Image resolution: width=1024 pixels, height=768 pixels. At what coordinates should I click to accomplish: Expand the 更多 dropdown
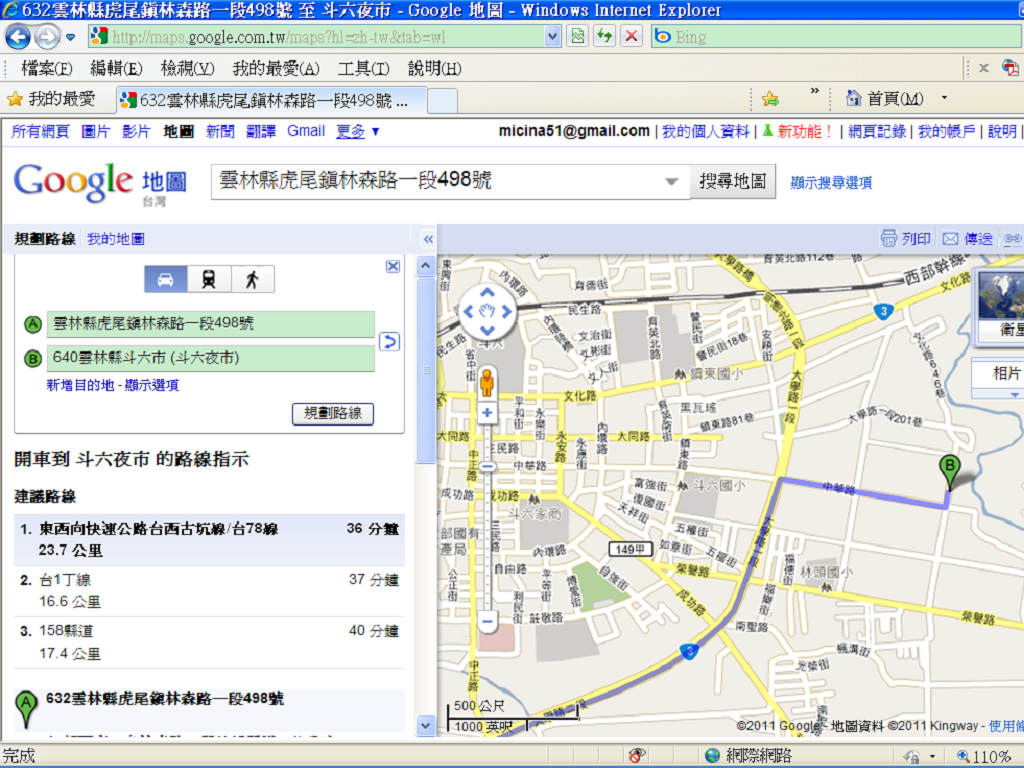tap(357, 131)
